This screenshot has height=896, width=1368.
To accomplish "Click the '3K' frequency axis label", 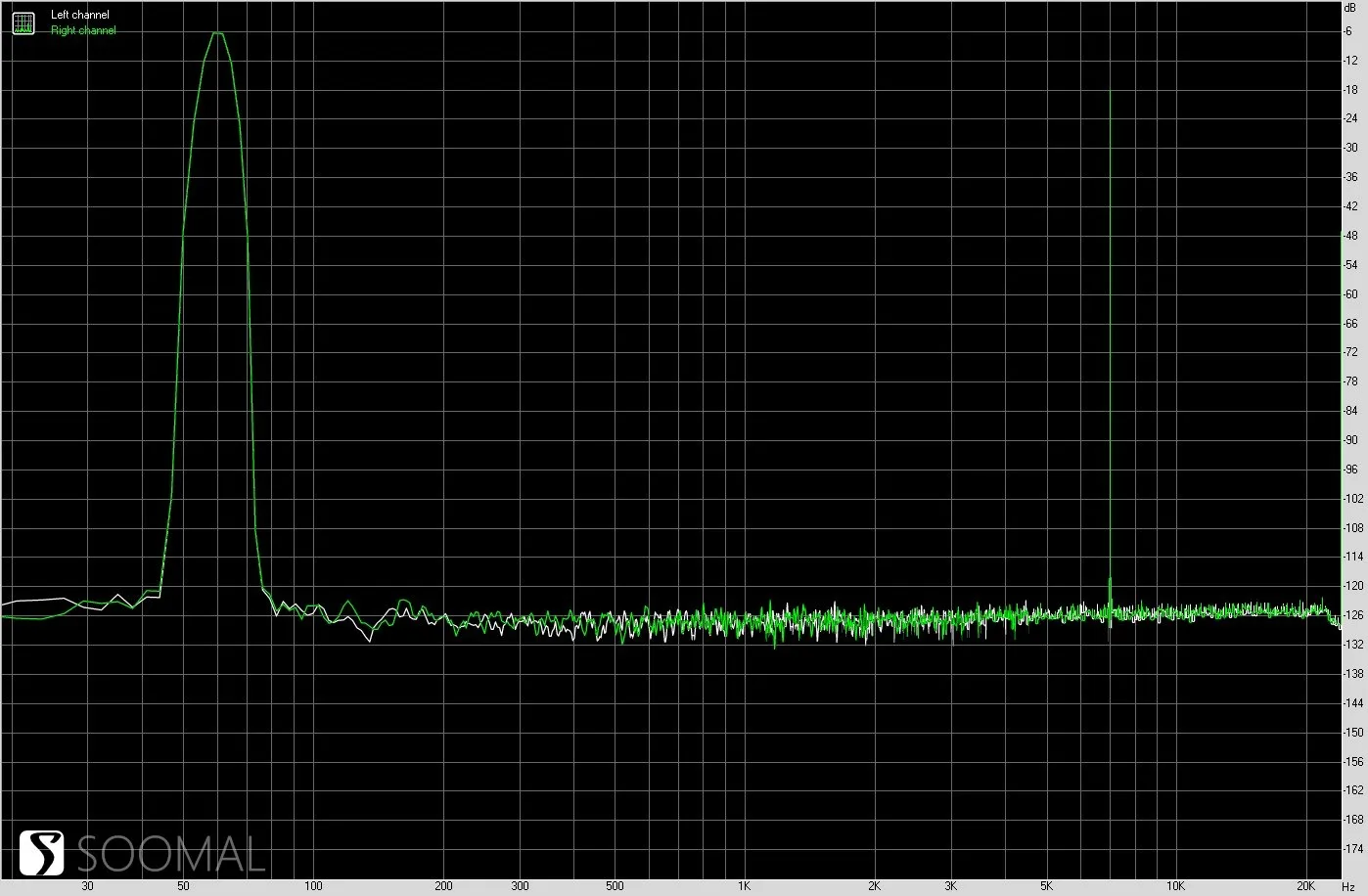I will coord(950,886).
